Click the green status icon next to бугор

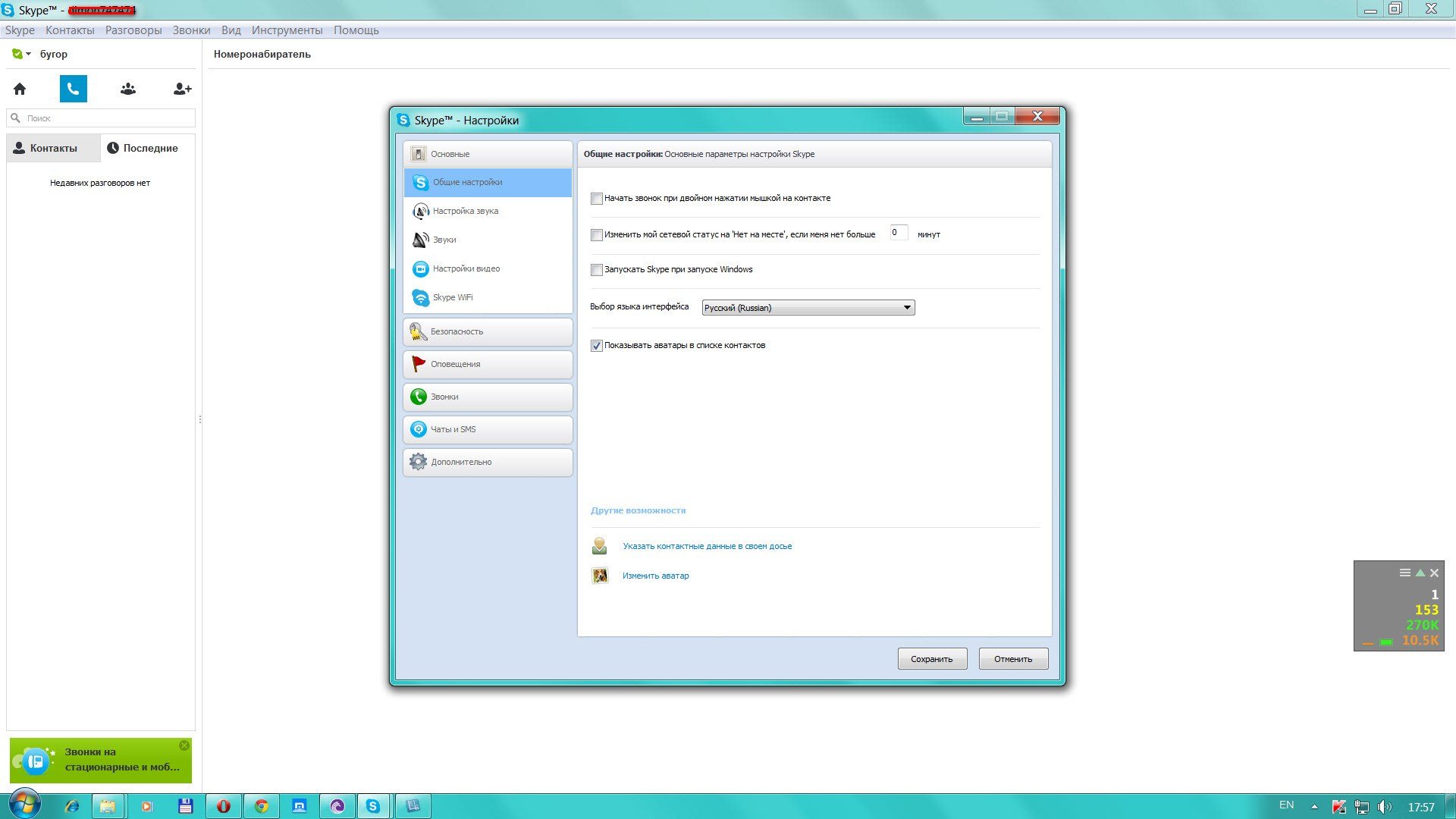click(17, 54)
